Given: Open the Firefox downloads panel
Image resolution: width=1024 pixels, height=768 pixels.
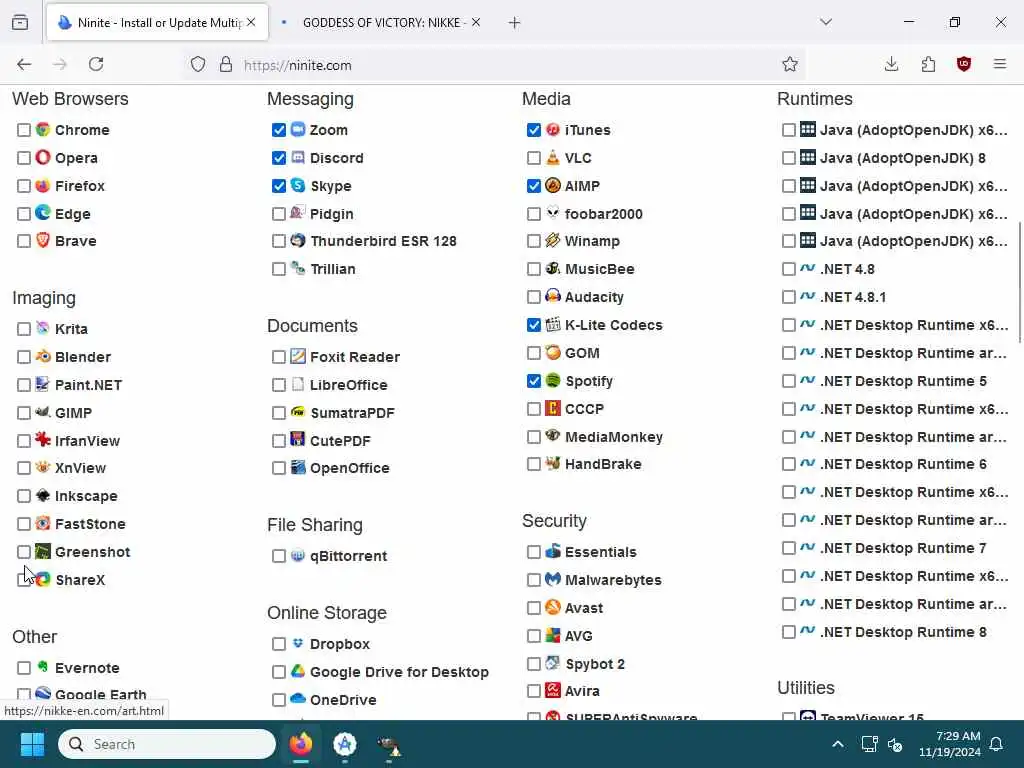Looking at the screenshot, I should (891, 64).
